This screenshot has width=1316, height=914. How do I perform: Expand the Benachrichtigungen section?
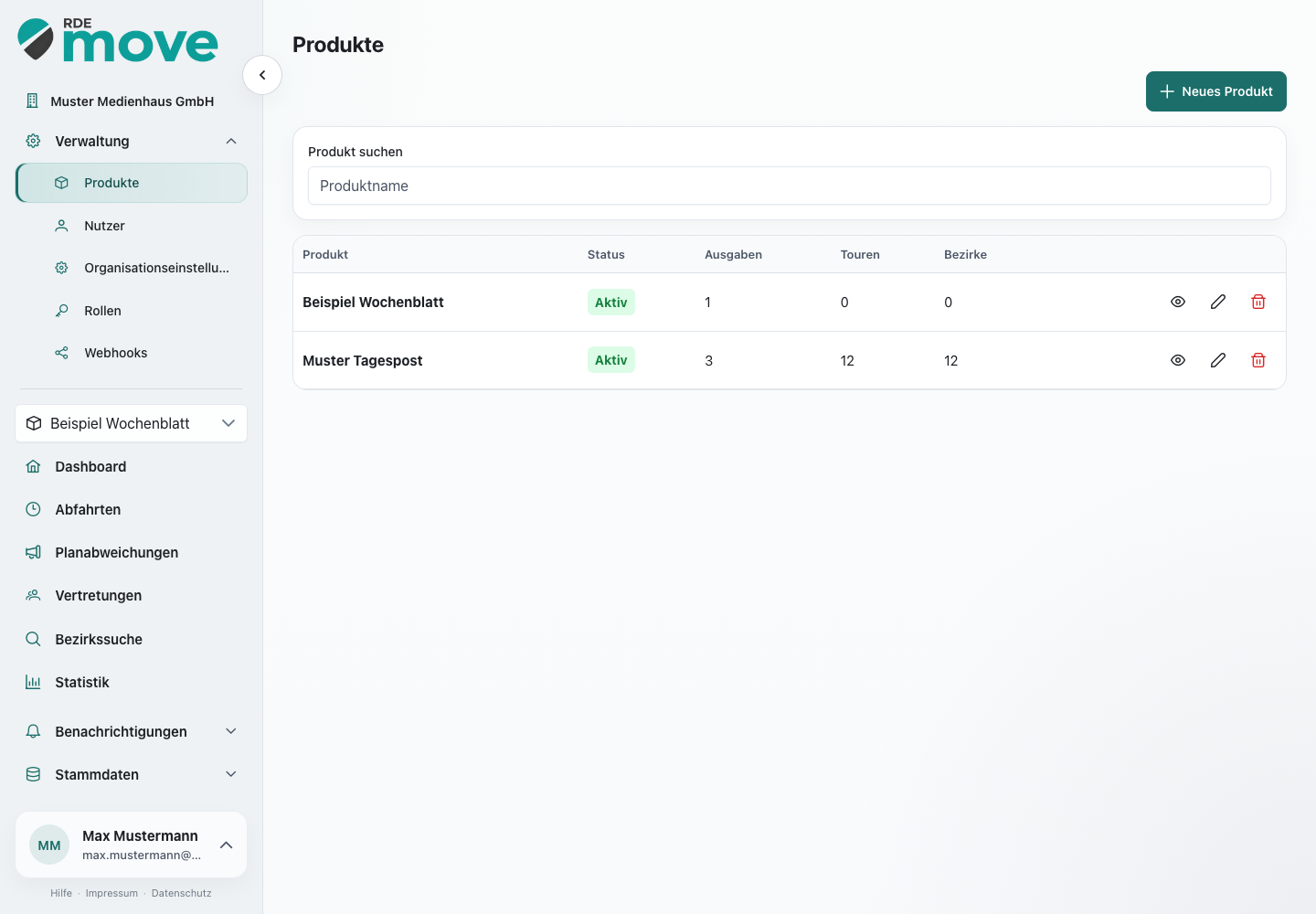[x=132, y=731]
